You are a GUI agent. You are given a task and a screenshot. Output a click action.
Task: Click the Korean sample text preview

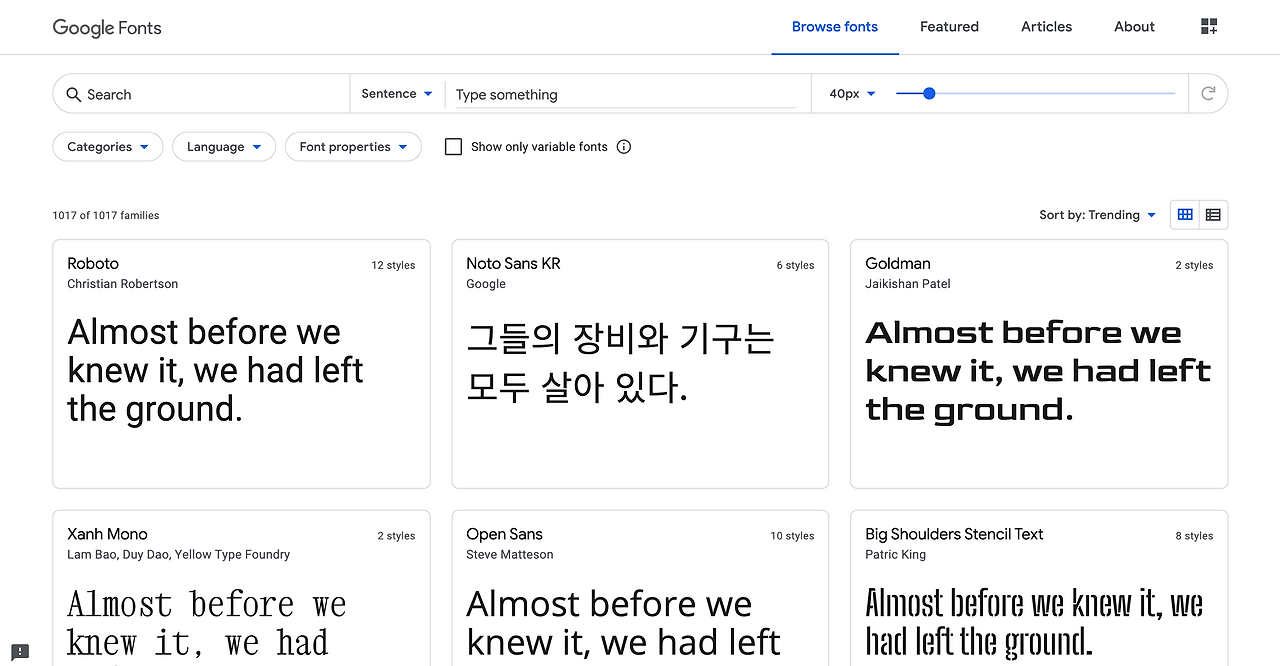(x=620, y=361)
